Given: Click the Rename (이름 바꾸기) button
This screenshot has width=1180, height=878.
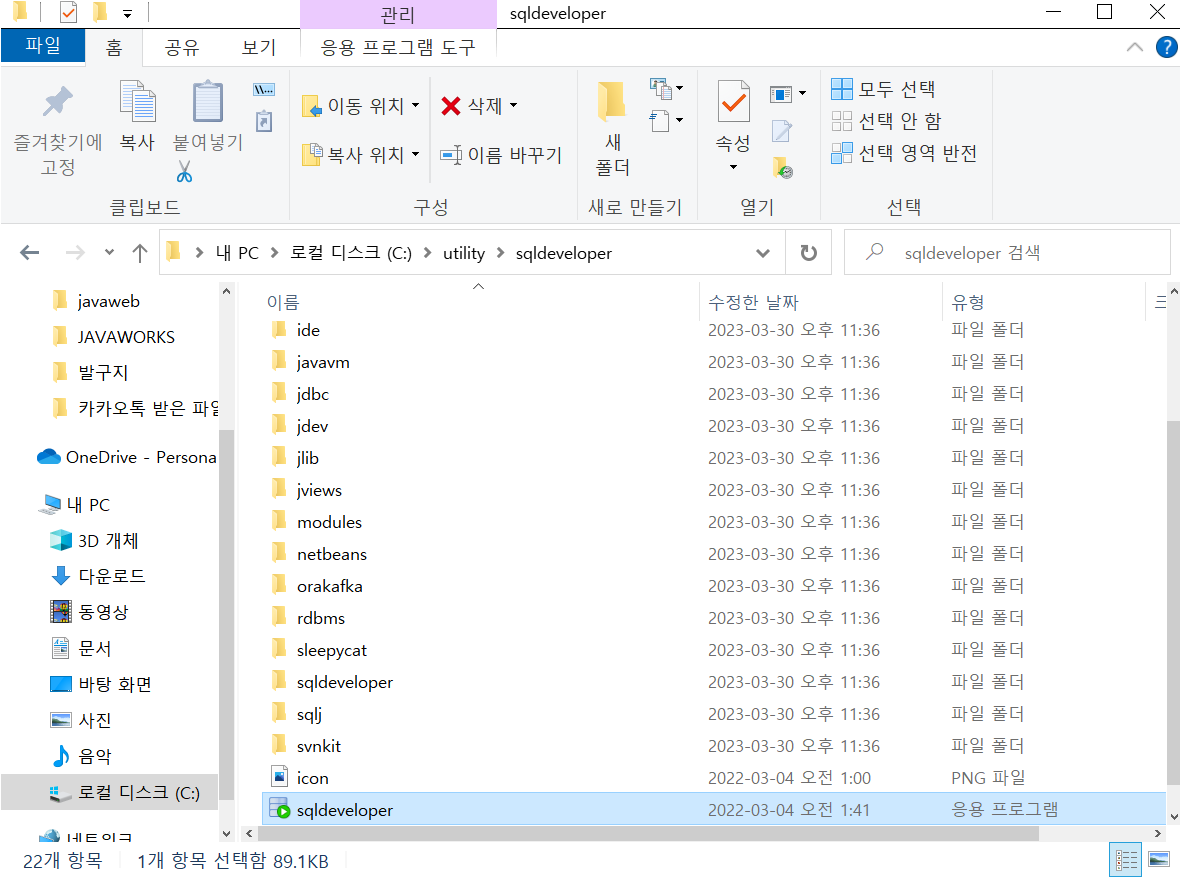Looking at the screenshot, I should [x=500, y=155].
